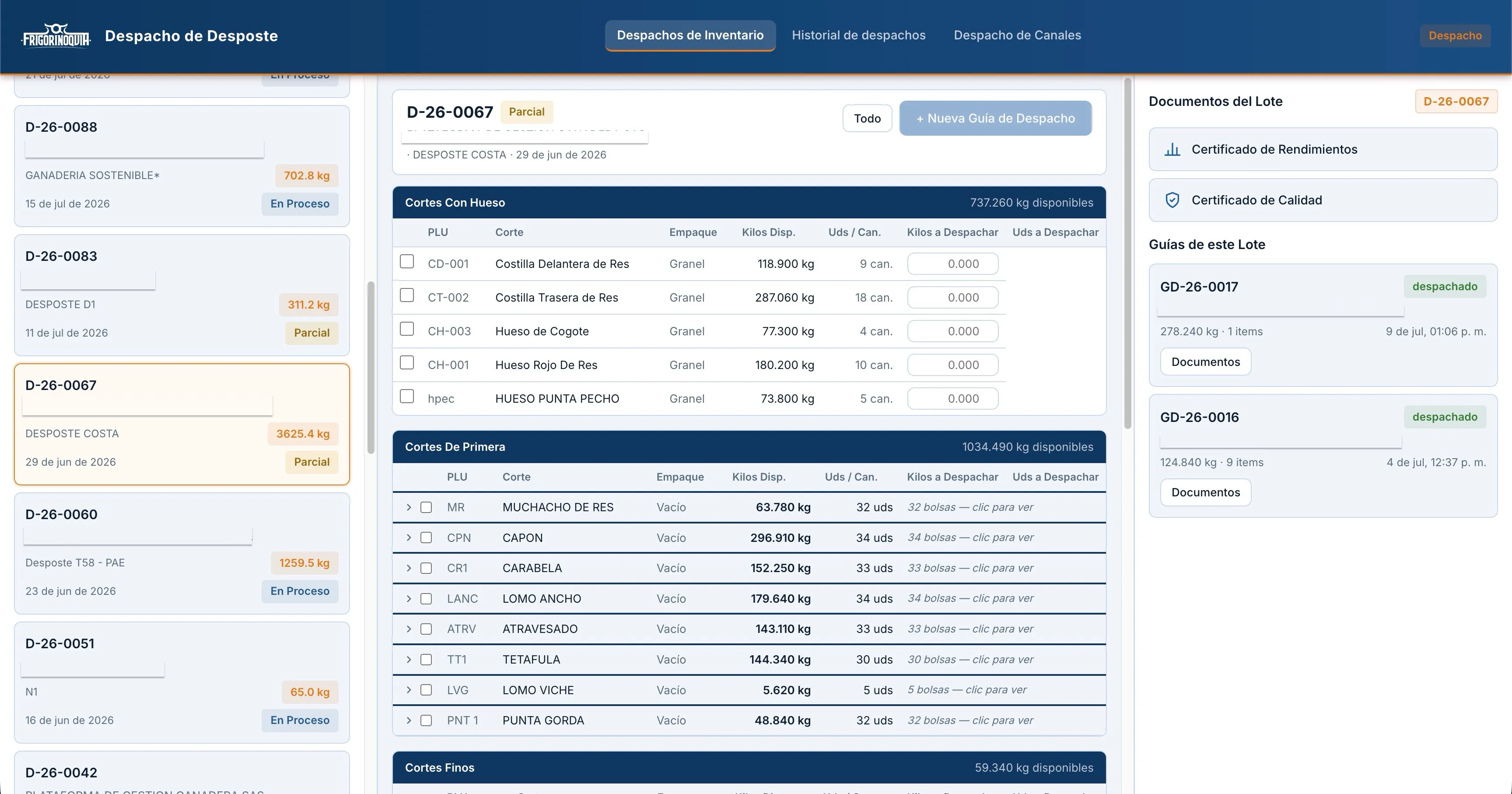The height and width of the screenshot is (794, 1512).
Task: Click Nueva Guía de Despacho button
Action: [x=995, y=119]
